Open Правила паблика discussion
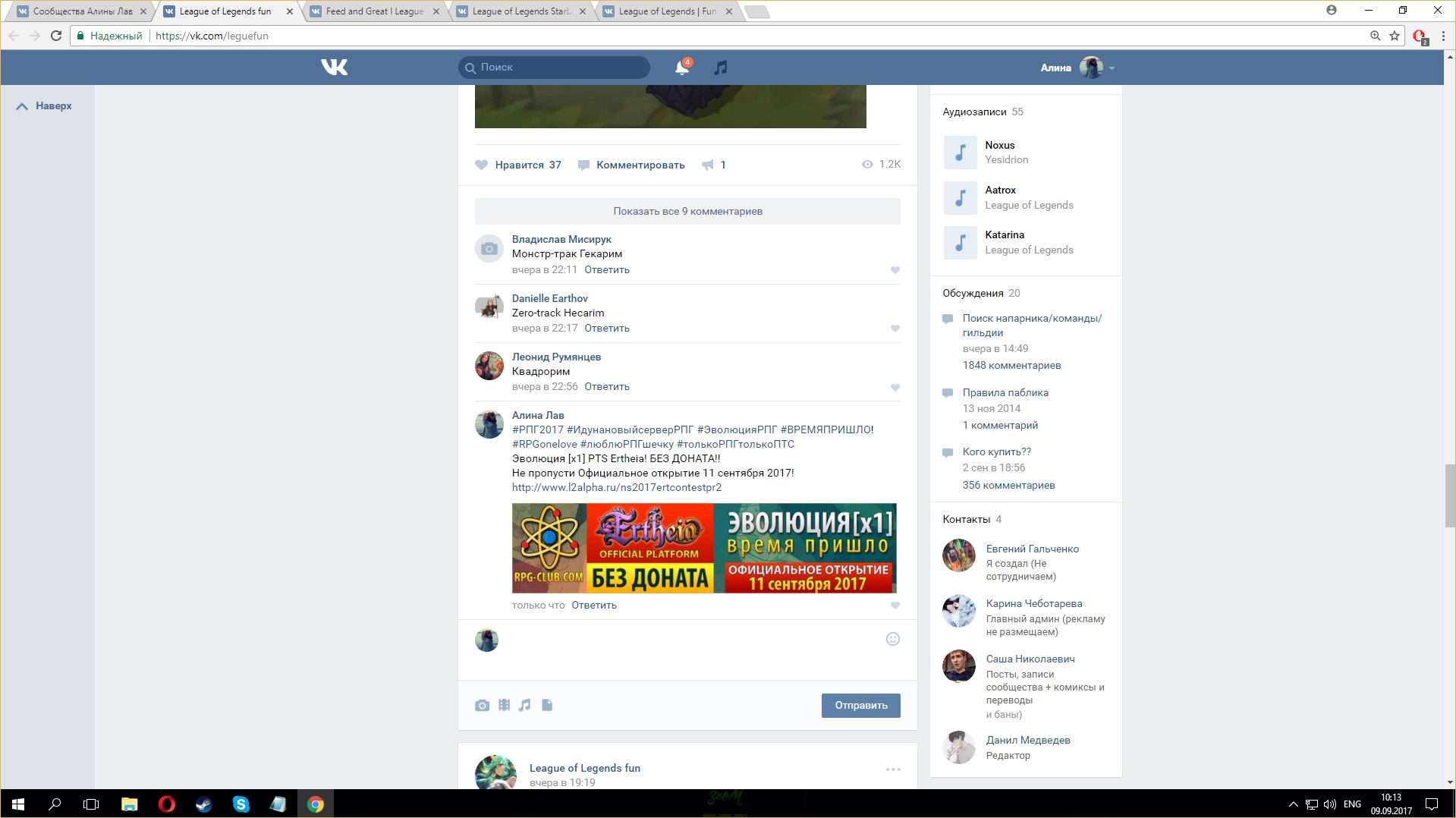Screen dimensions: 1456x818 1005,393
